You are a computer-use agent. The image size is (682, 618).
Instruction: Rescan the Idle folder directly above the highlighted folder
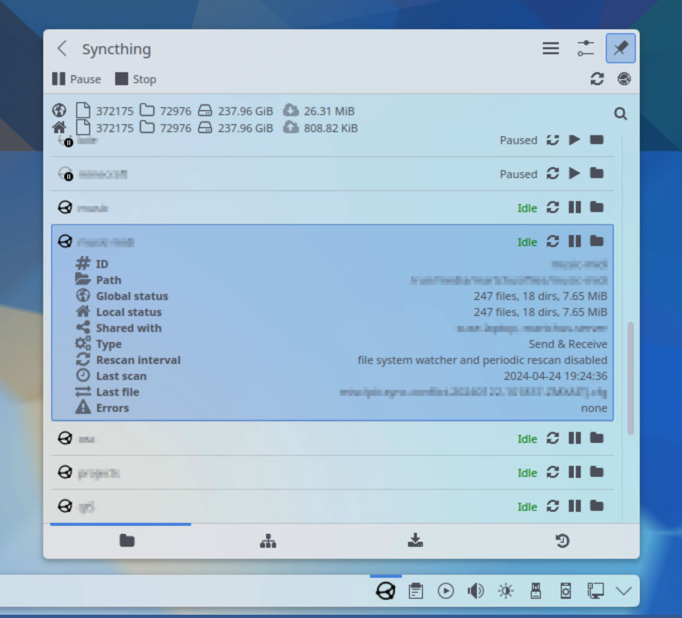point(552,207)
